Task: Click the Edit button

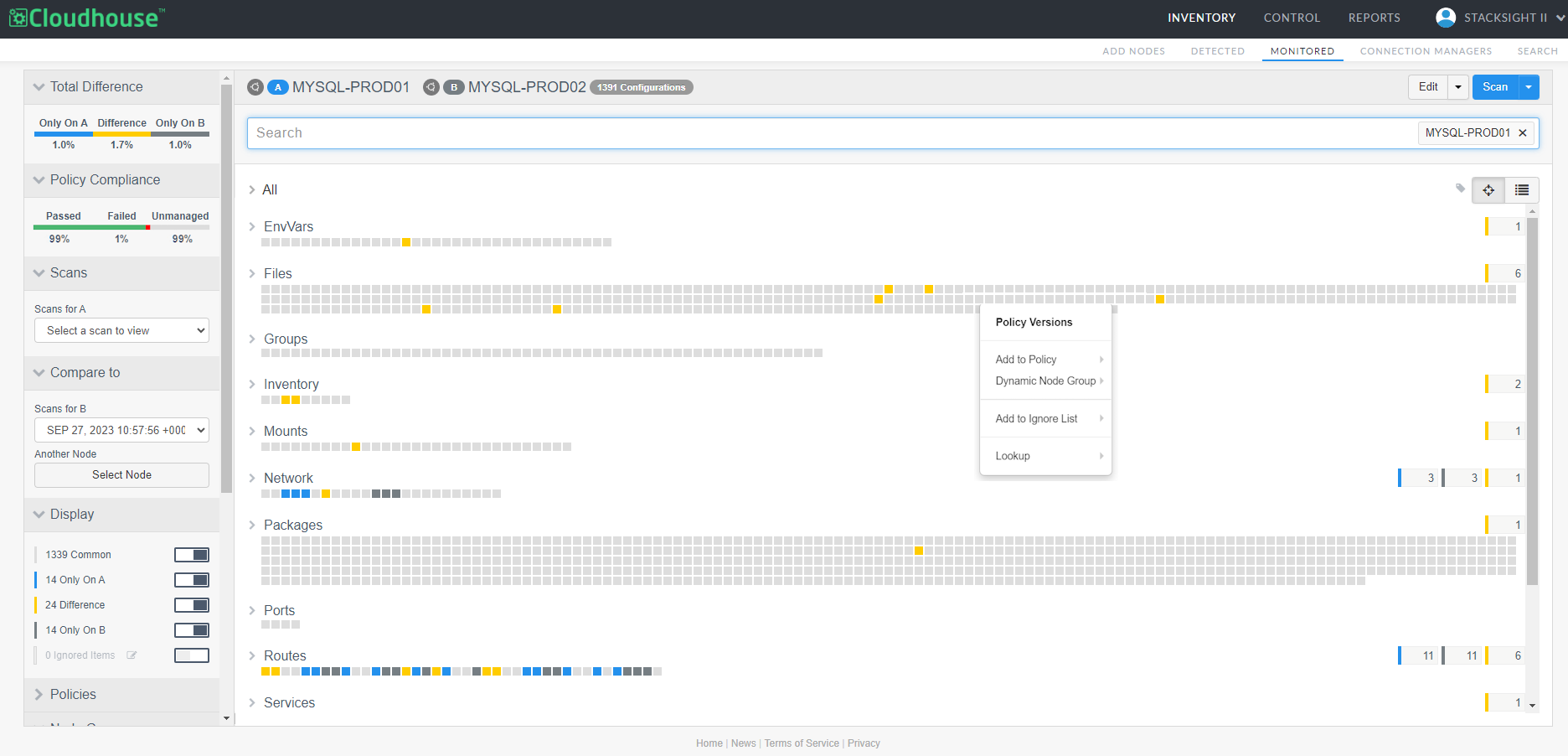Action: click(1428, 87)
